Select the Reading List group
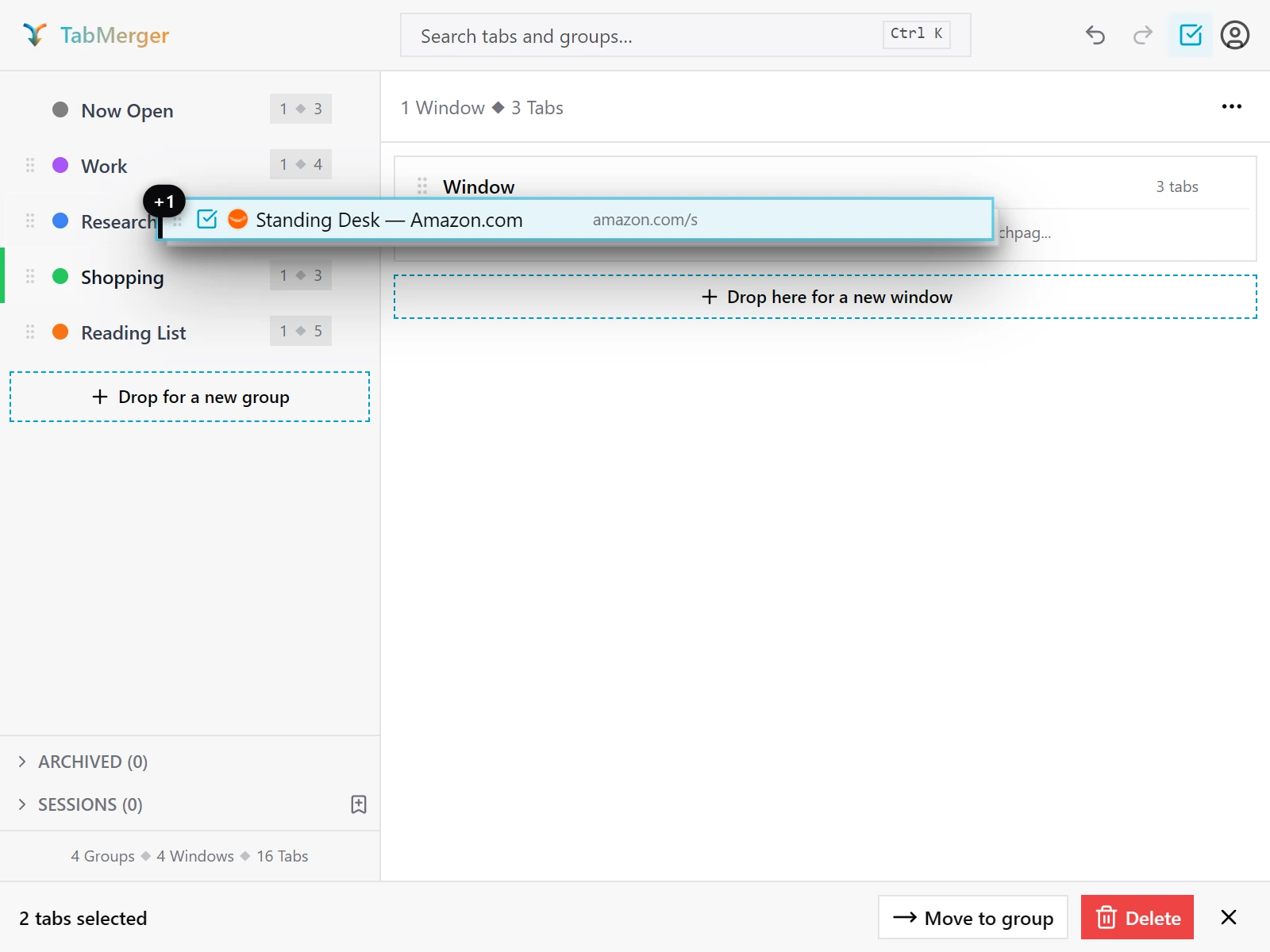Image resolution: width=1270 pixels, height=952 pixels. pyautogui.click(x=190, y=332)
